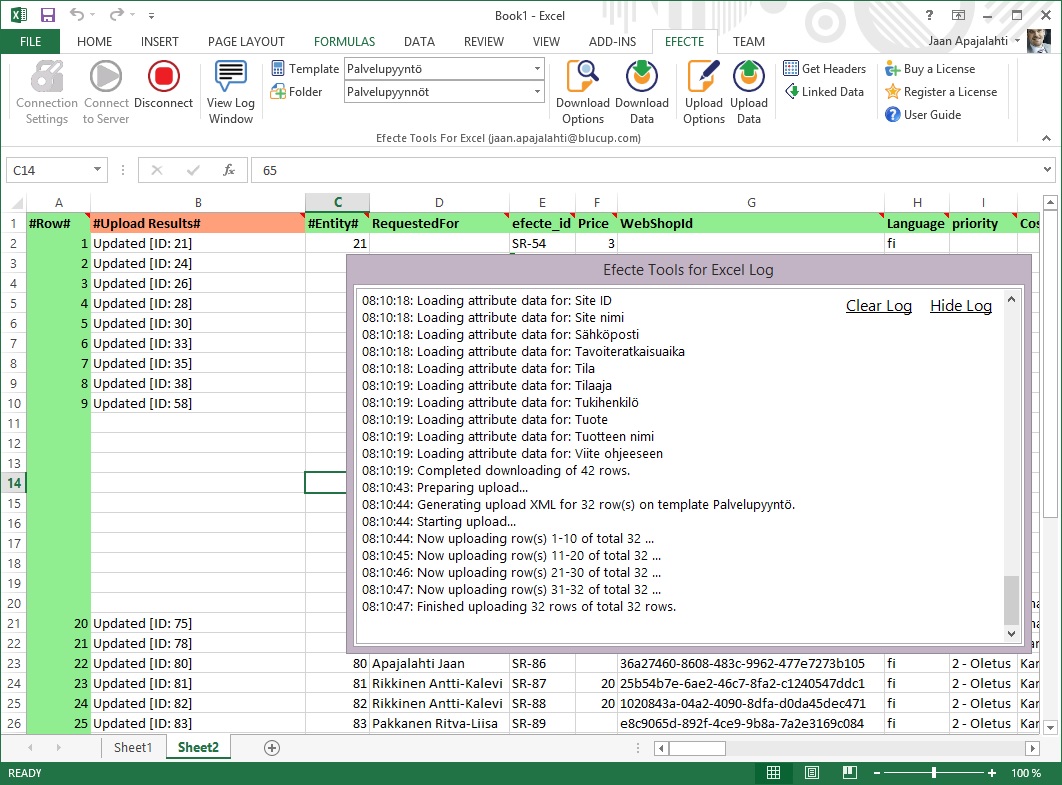
Task: Click the worksheet horizontal scrollbar thumb
Action: pos(696,748)
